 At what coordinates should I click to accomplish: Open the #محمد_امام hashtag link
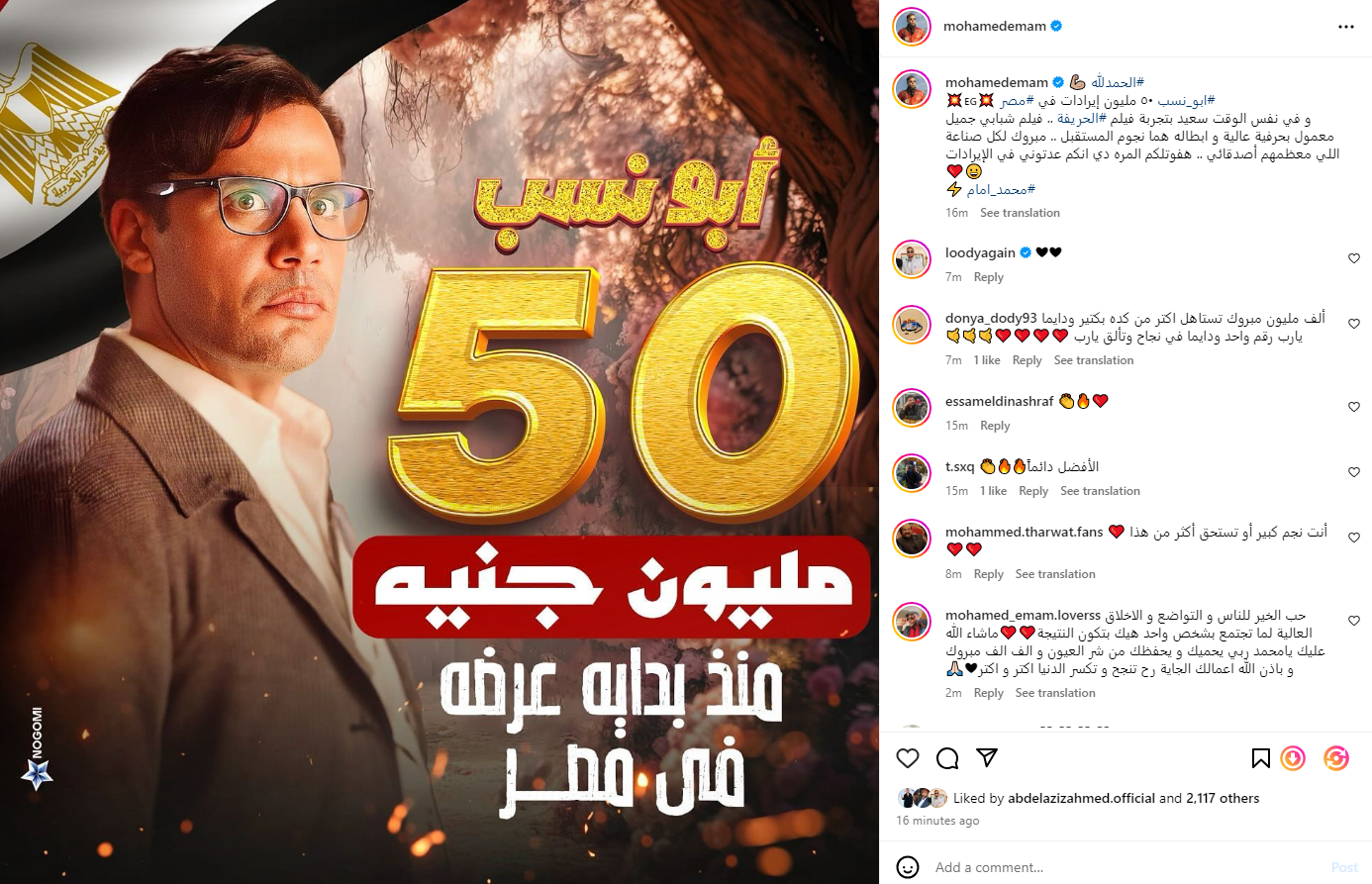click(x=1001, y=189)
